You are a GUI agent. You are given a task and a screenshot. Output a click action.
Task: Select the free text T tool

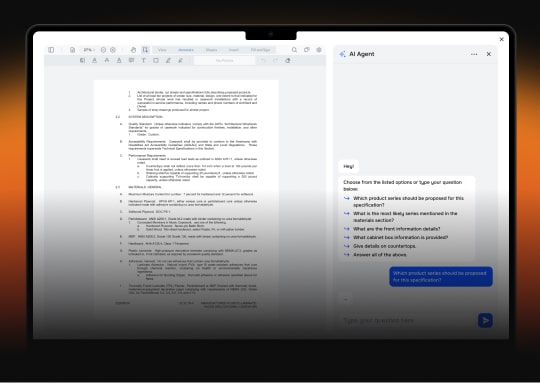click(x=144, y=61)
